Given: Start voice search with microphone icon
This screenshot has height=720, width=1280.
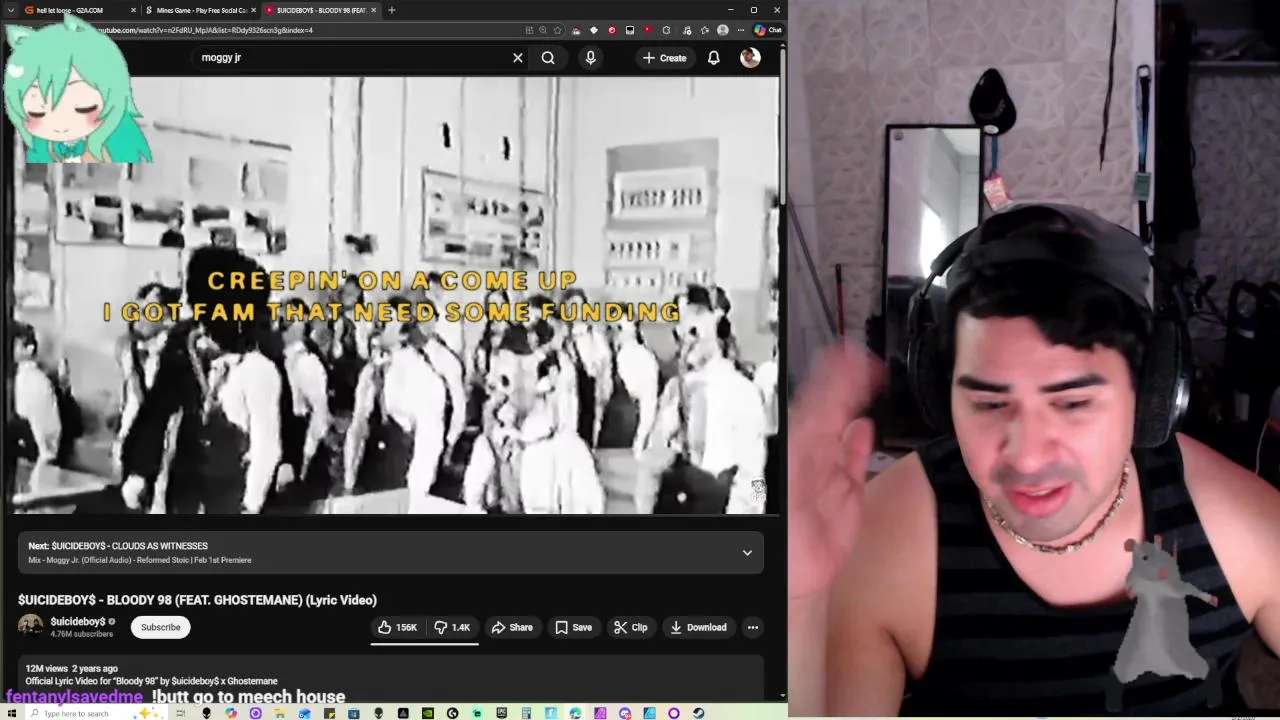Looking at the screenshot, I should click(590, 58).
